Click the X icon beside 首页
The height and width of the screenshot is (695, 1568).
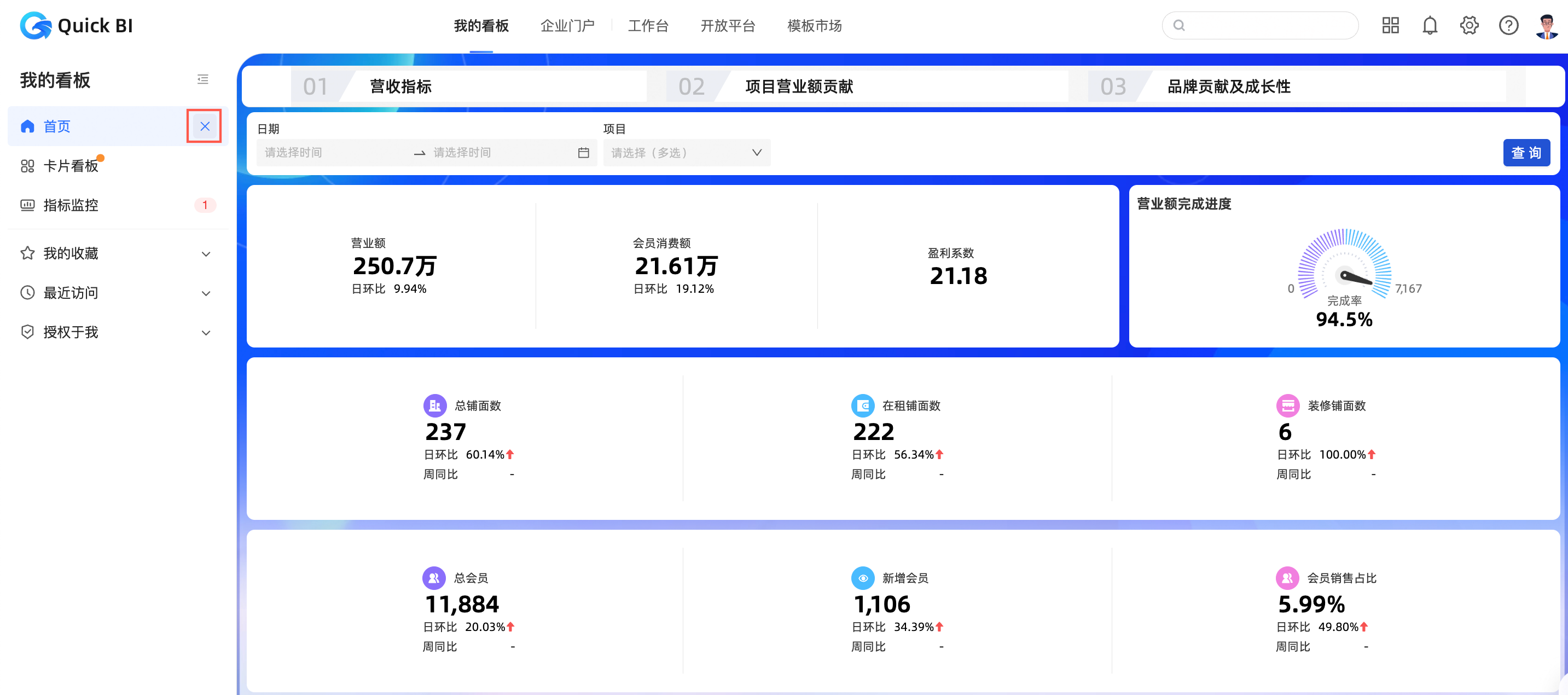205,126
